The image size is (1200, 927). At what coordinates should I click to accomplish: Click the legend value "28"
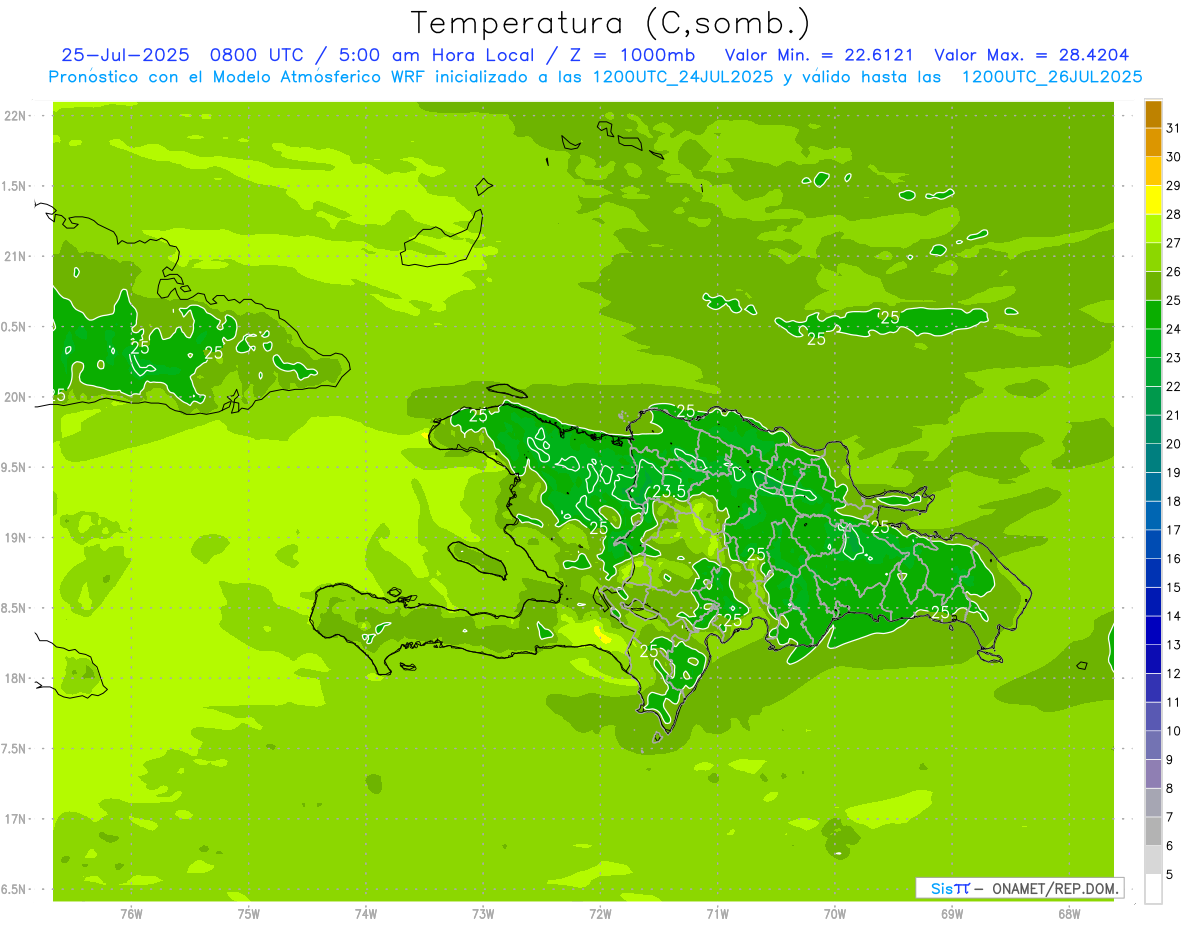click(x=1173, y=214)
